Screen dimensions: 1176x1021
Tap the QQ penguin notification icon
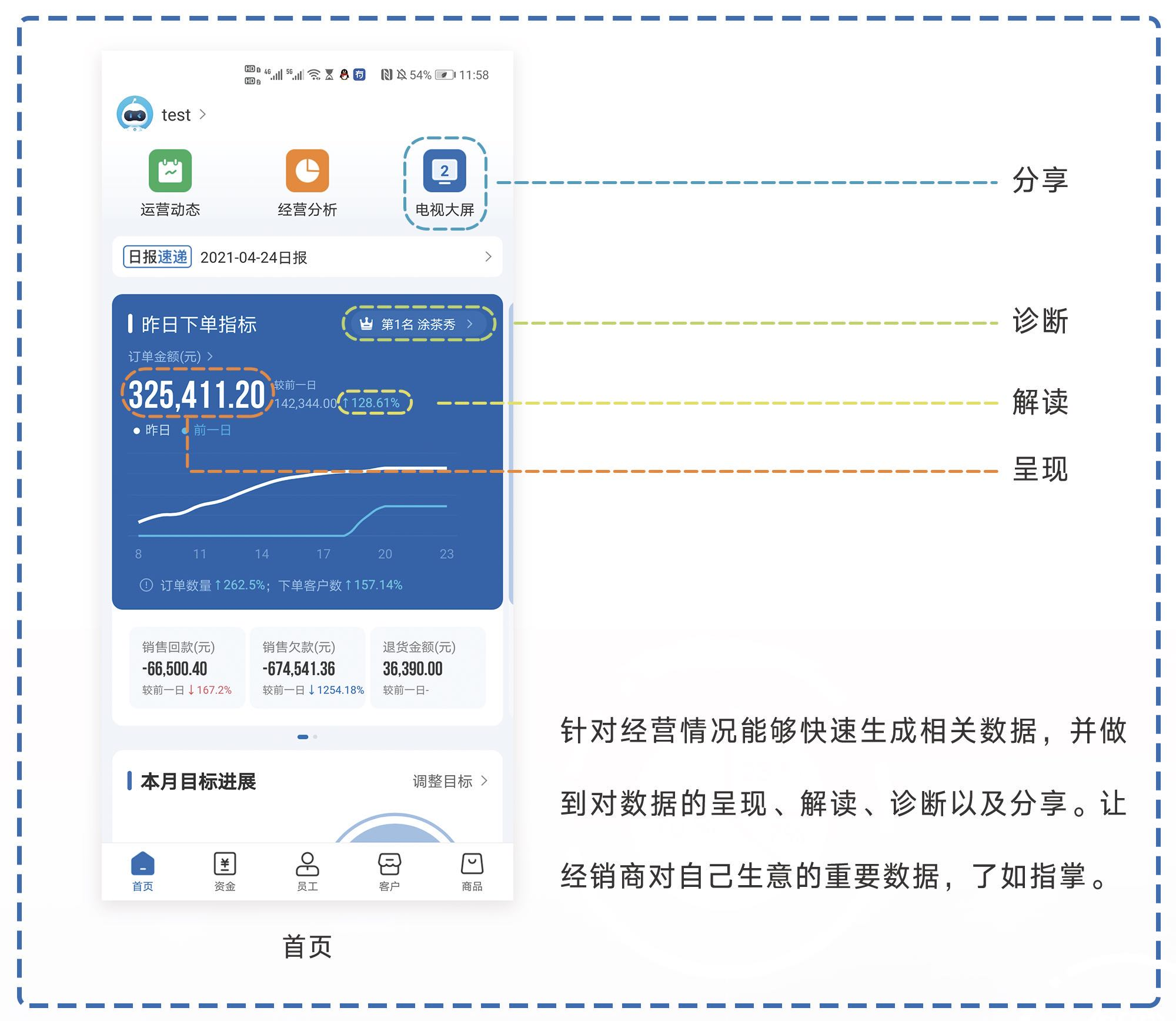click(x=345, y=75)
